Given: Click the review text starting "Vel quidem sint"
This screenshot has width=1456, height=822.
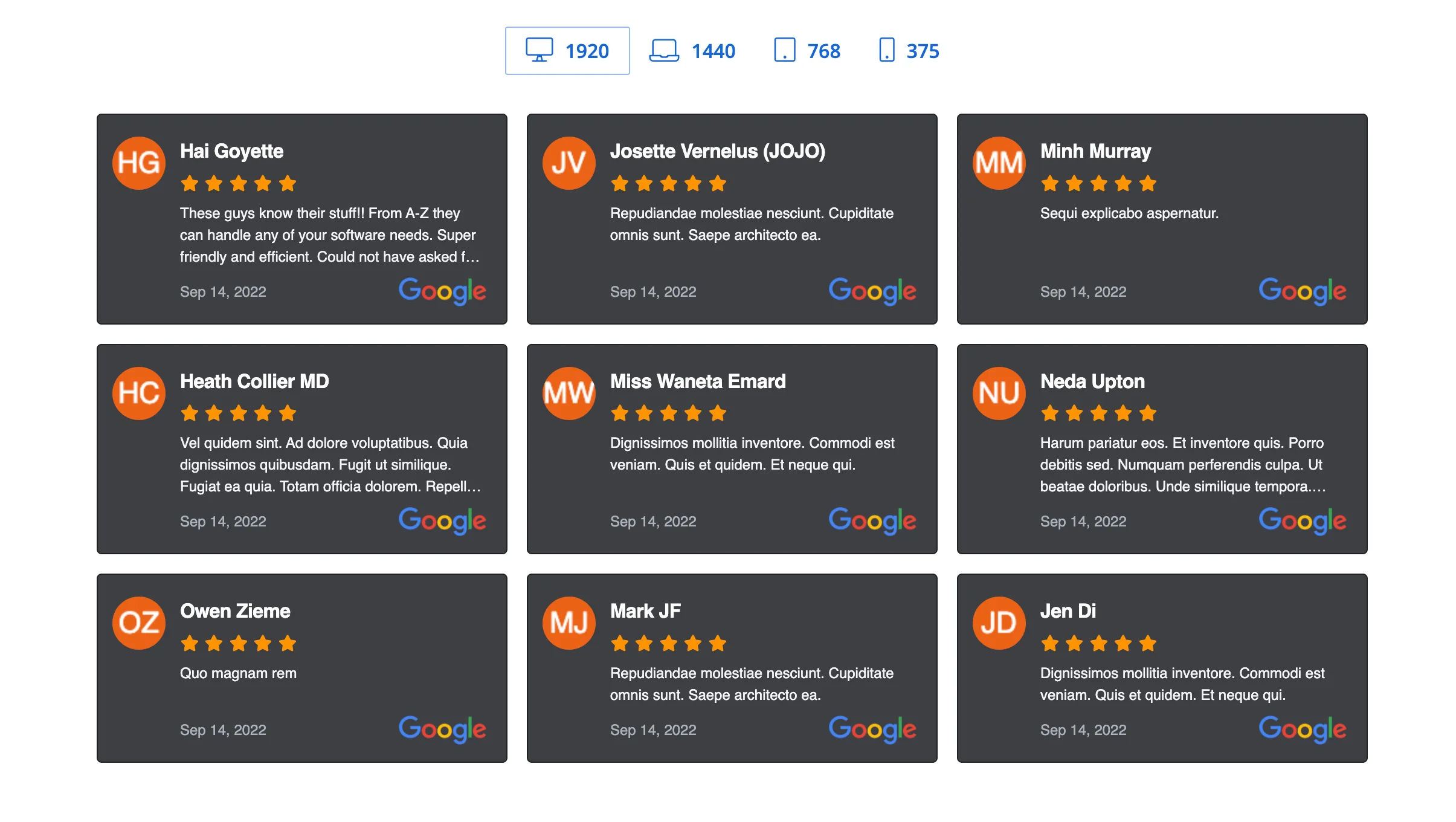Looking at the screenshot, I should 330,465.
